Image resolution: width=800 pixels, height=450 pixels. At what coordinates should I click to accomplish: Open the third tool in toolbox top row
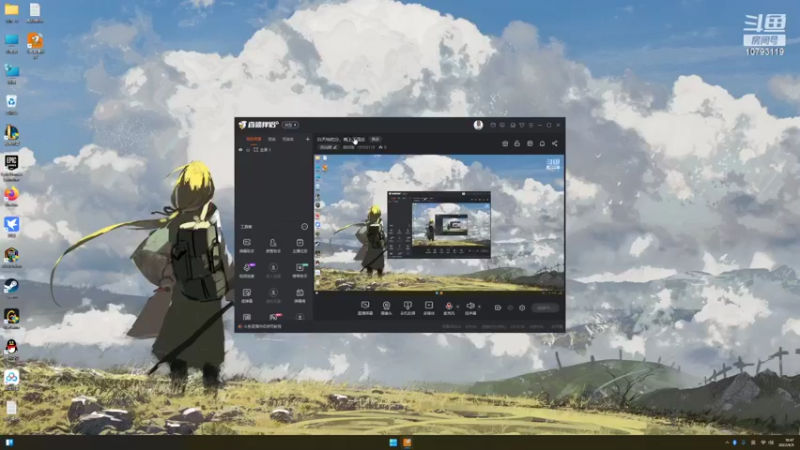(299, 245)
